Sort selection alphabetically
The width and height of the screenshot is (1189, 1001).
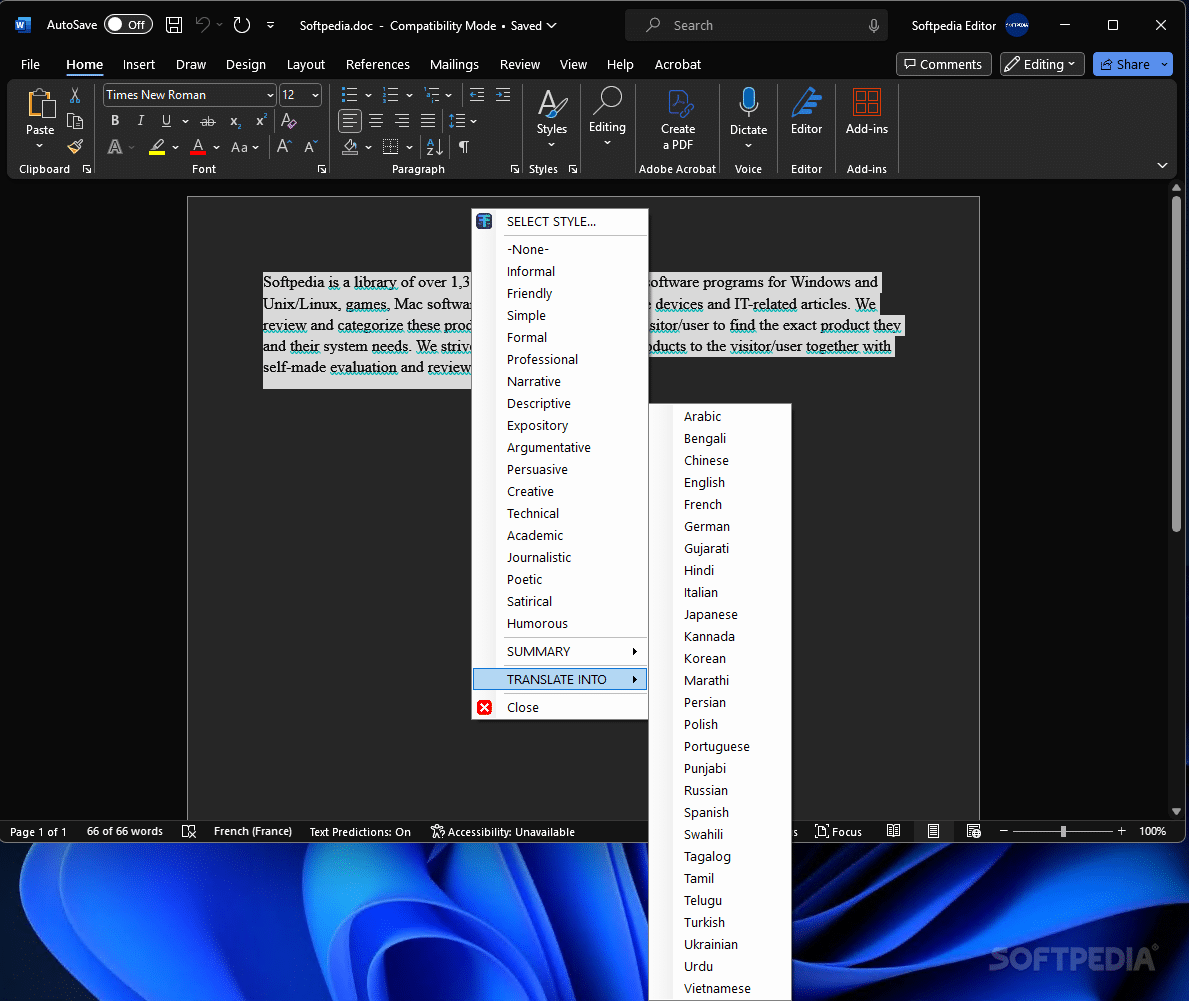(435, 146)
